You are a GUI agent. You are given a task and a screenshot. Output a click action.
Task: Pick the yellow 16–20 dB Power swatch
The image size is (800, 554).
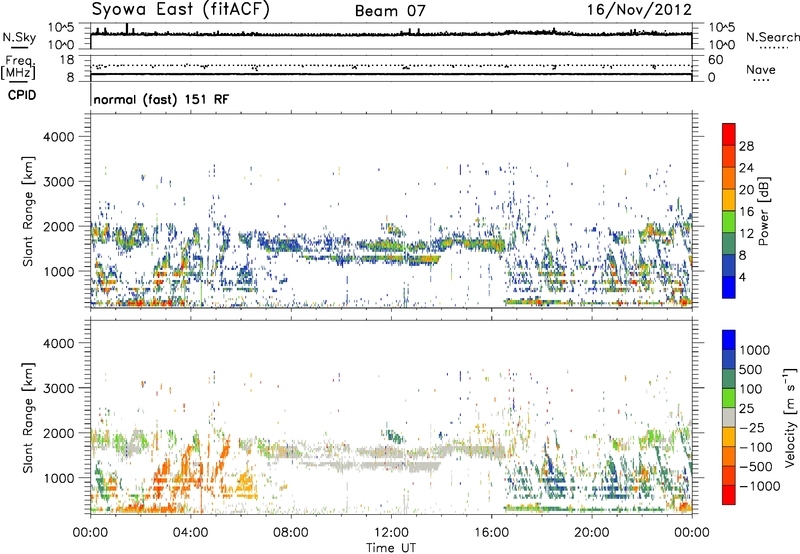(729, 200)
